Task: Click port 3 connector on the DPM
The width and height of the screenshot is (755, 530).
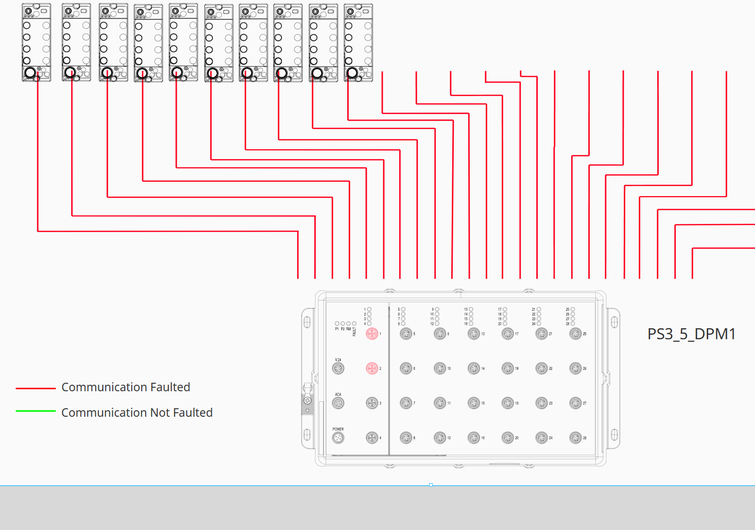Action: 372,403
